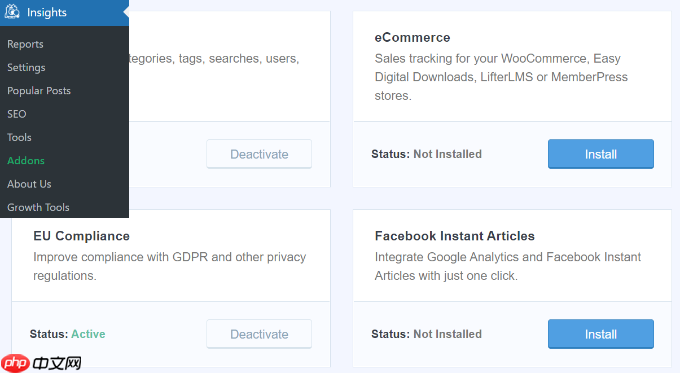Click the eCommerce sales tracking description
The width and height of the screenshot is (680, 373).
501,77
